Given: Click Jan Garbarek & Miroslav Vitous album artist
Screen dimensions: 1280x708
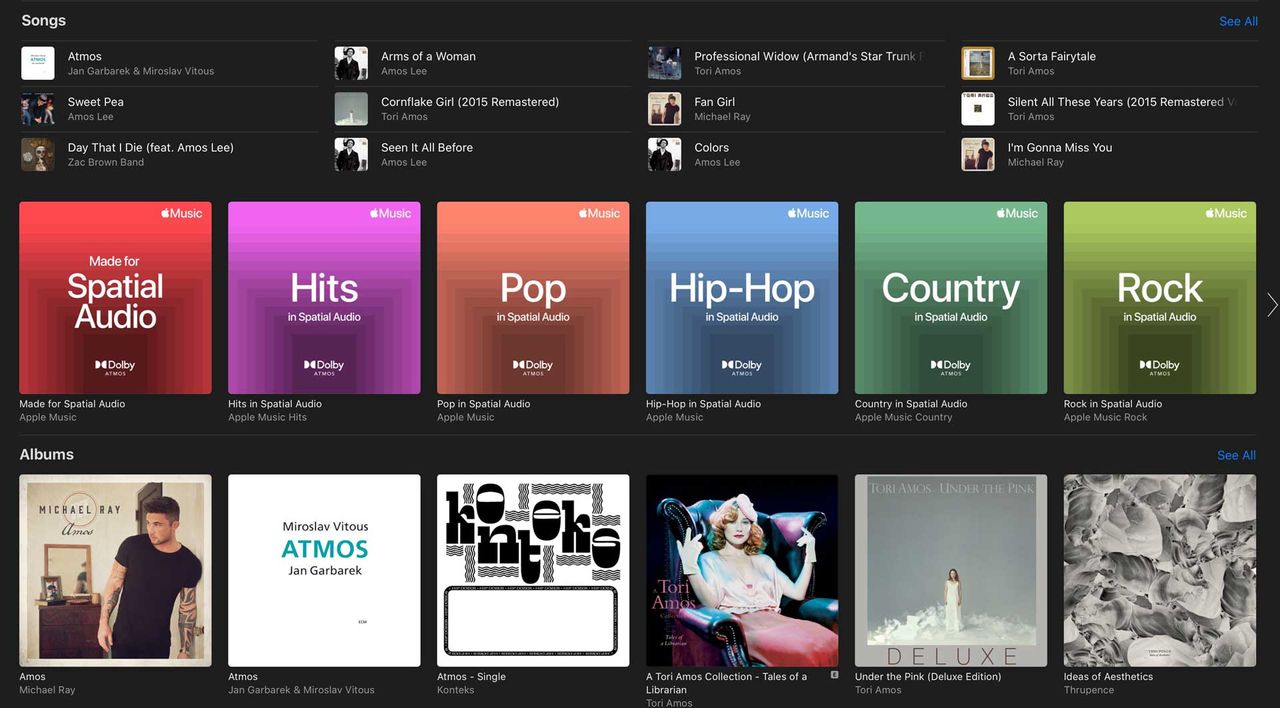Looking at the screenshot, I should pos(301,690).
